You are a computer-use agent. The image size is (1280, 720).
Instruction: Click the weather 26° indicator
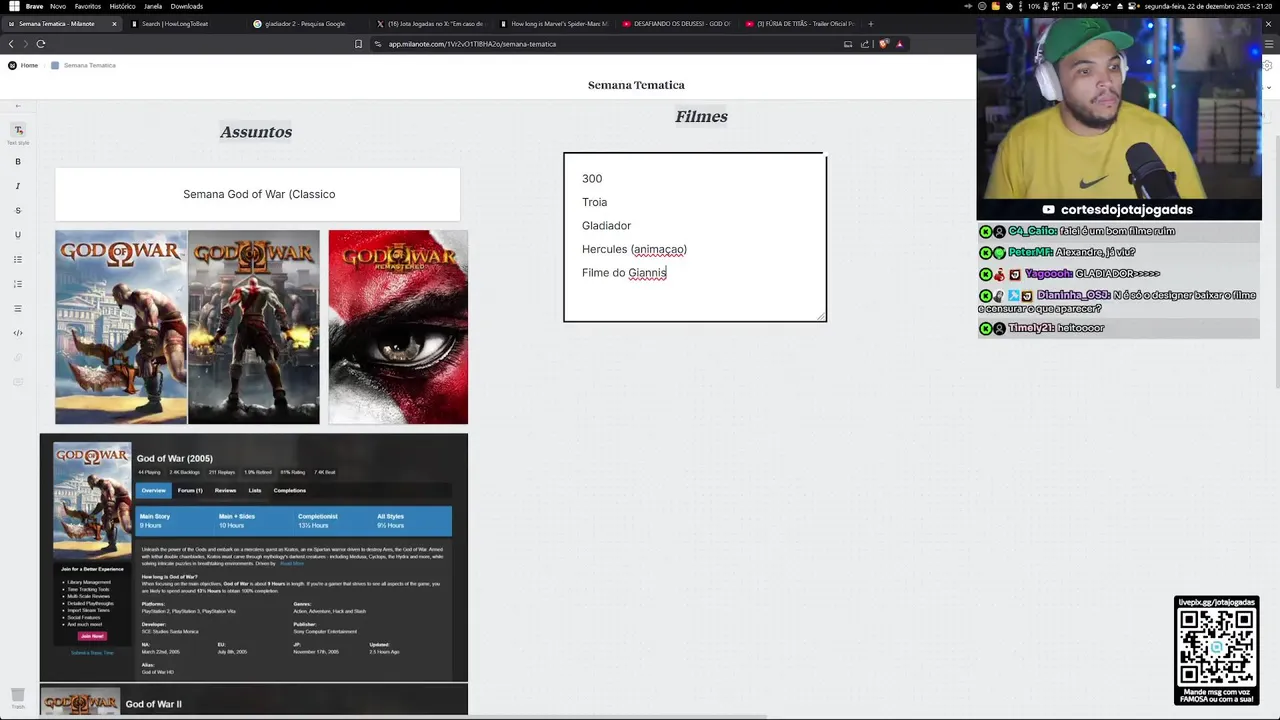1101,6
